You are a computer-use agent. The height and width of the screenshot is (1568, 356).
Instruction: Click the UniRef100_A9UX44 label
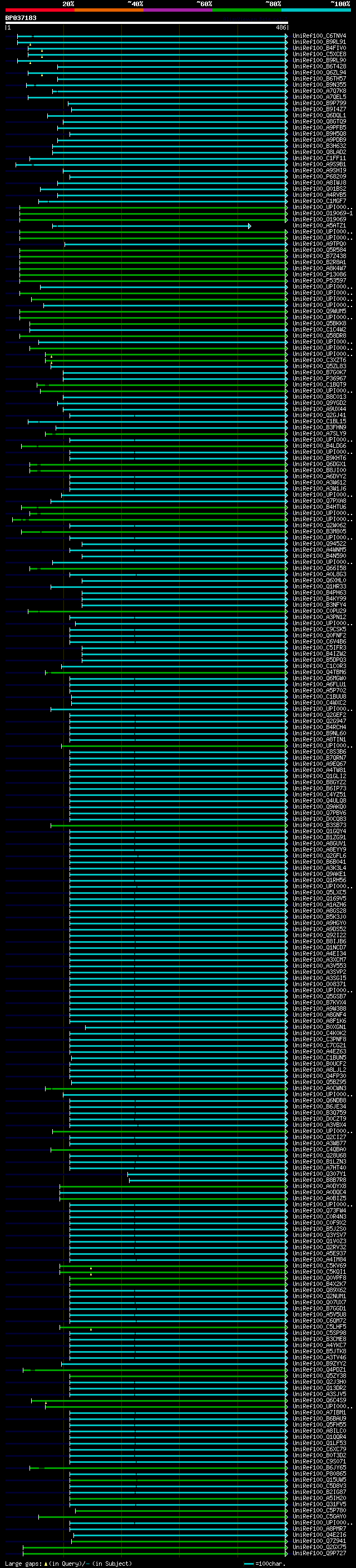coord(319,409)
